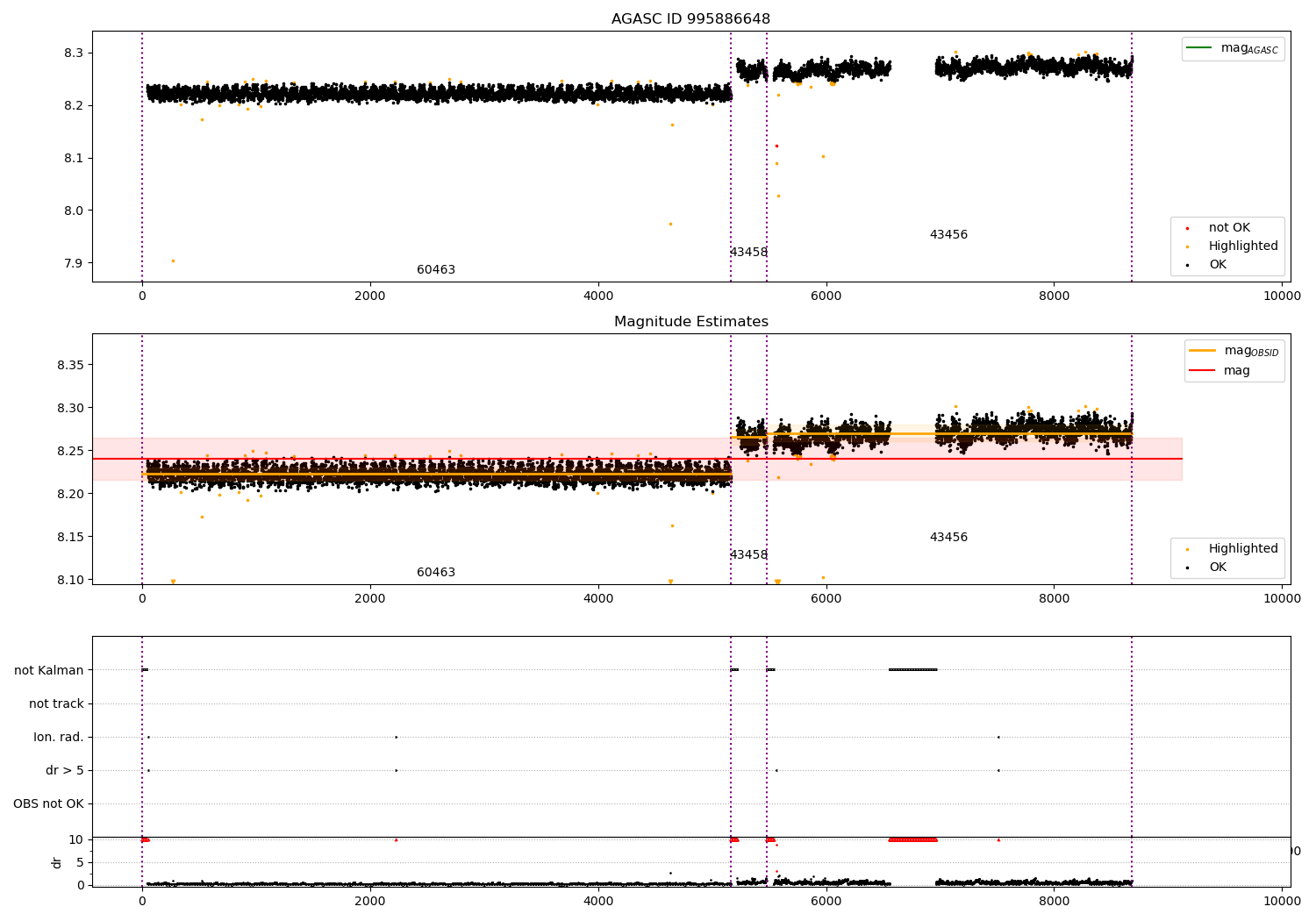Click the 8.15 y-axis tick label
The width and height of the screenshot is (1316, 921).
[x=70, y=537]
